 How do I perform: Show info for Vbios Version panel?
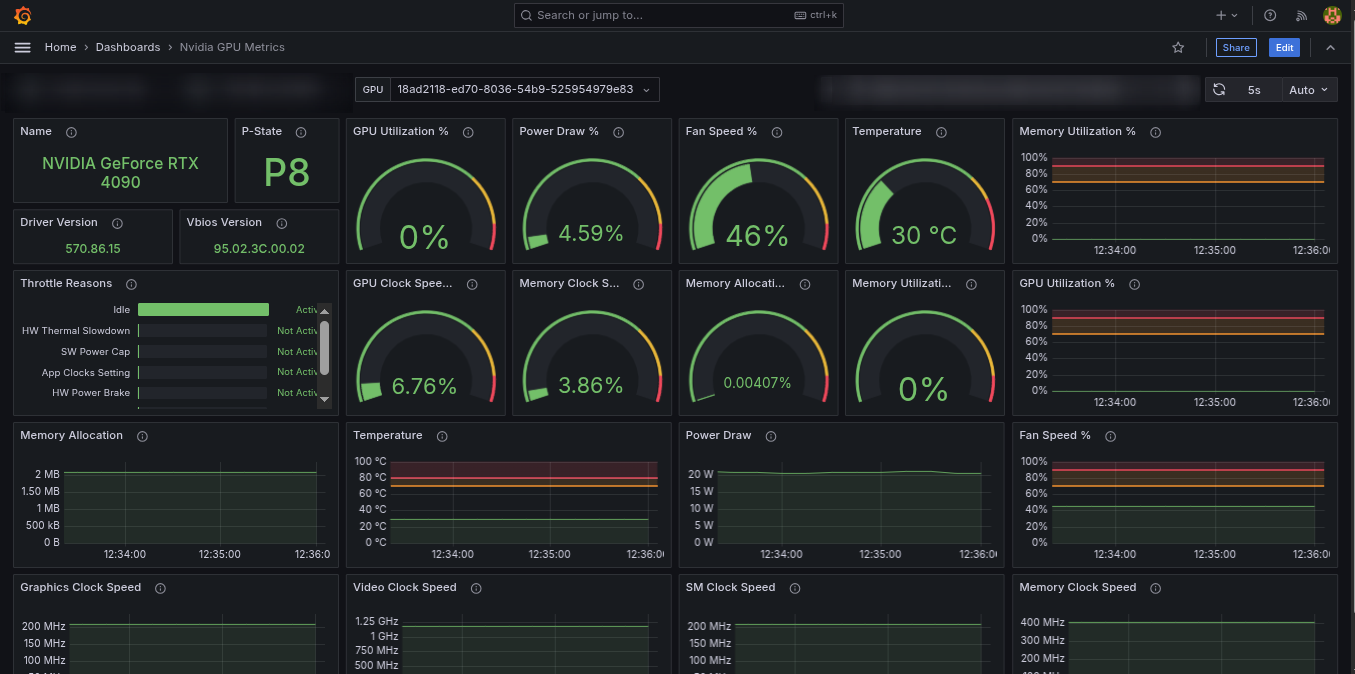click(x=281, y=223)
